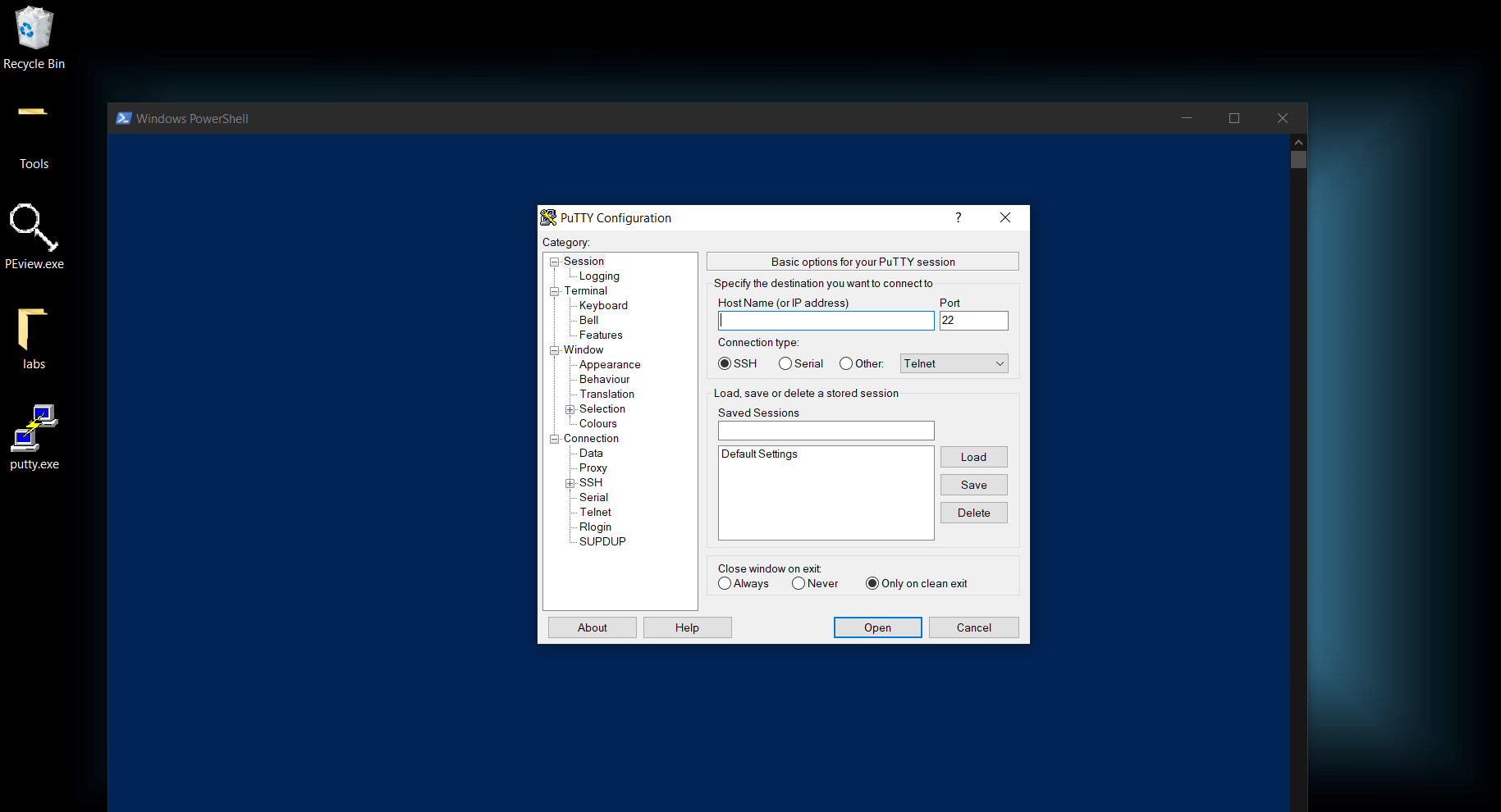This screenshot has width=1501, height=812.
Task: Click the Windows PowerShell title icon
Action: [124, 118]
